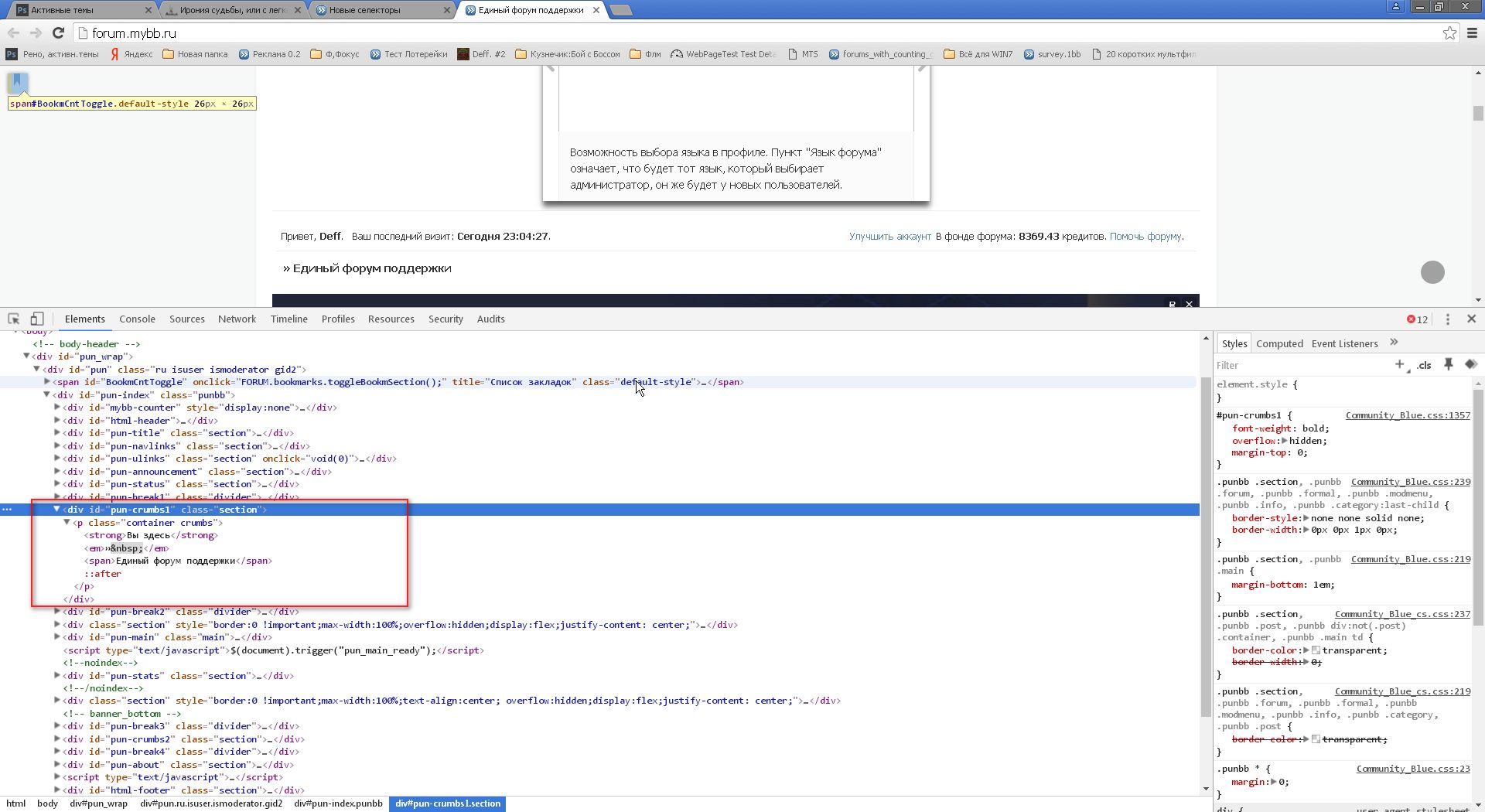The image size is (1485, 812).
Task: Open the Console panel tab
Action: click(x=137, y=319)
